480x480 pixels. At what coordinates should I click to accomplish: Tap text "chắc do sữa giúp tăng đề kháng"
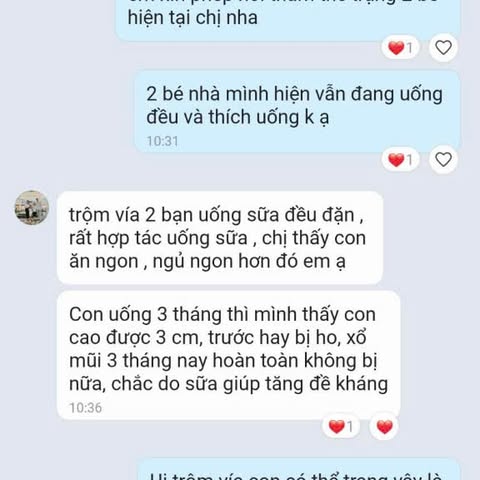250,384
